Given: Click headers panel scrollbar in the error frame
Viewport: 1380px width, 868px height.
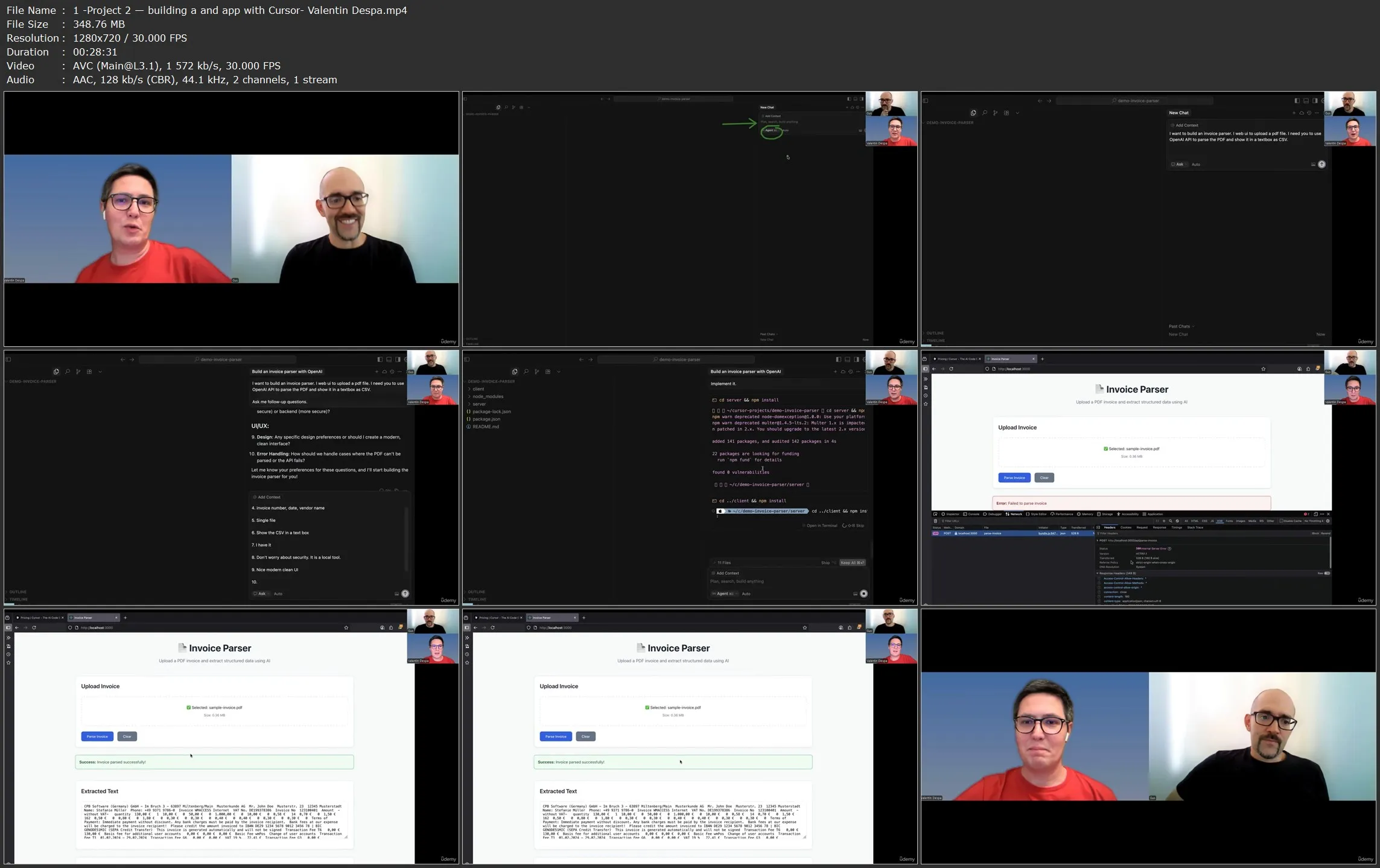Looking at the screenshot, I should coord(1331,552).
